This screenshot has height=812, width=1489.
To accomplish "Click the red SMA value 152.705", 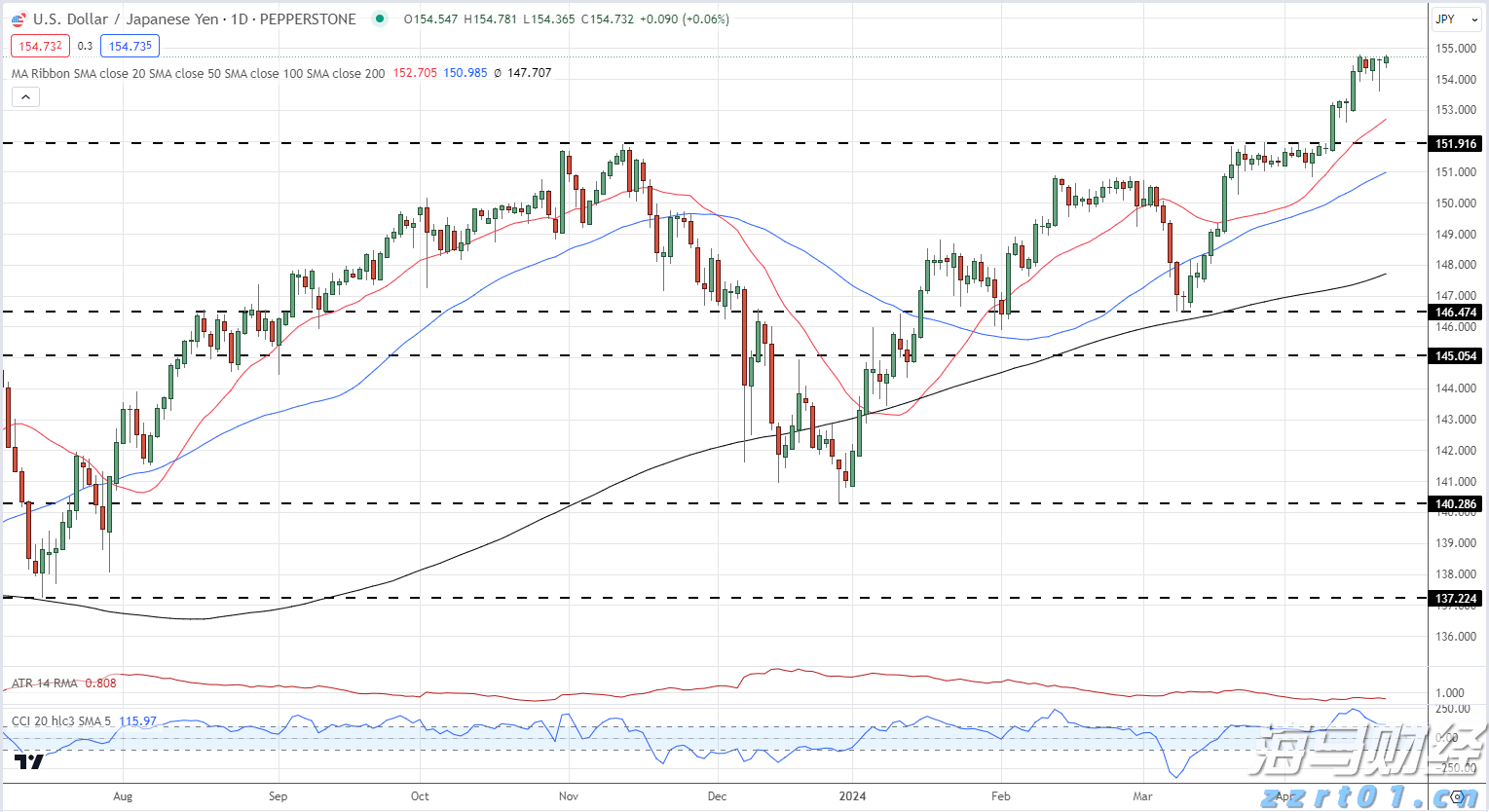I will click(415, 73).
